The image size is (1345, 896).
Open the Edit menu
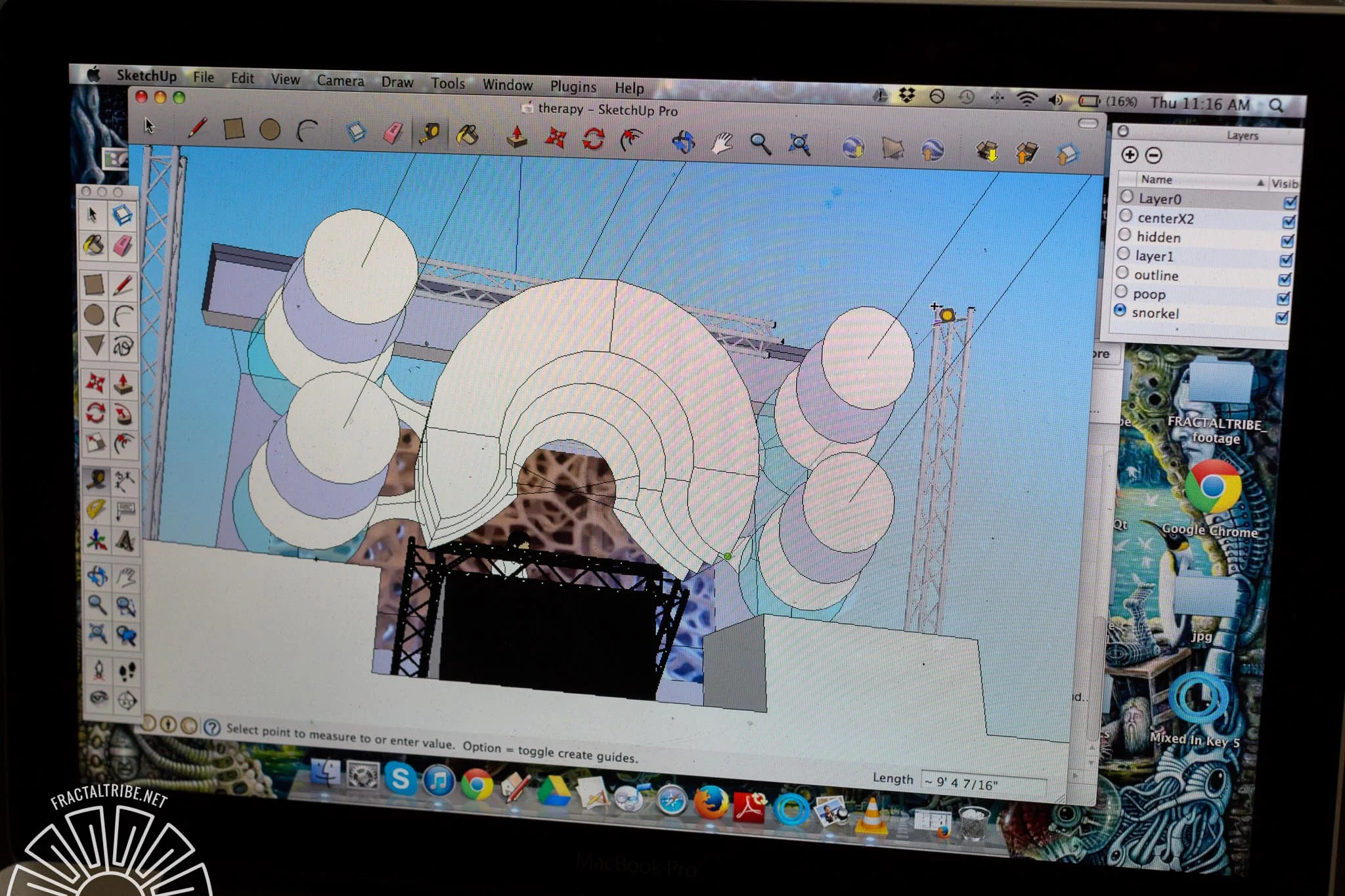(242, 78)
